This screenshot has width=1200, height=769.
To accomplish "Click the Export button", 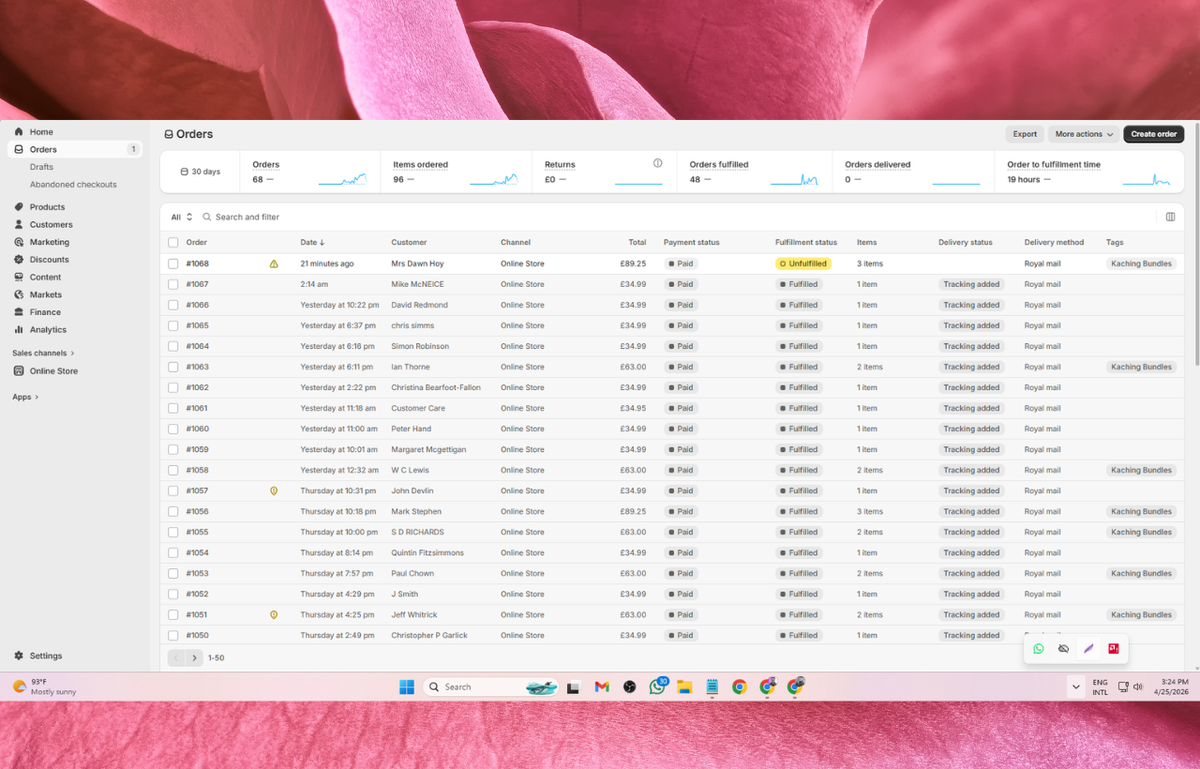I will [1025, 134].
